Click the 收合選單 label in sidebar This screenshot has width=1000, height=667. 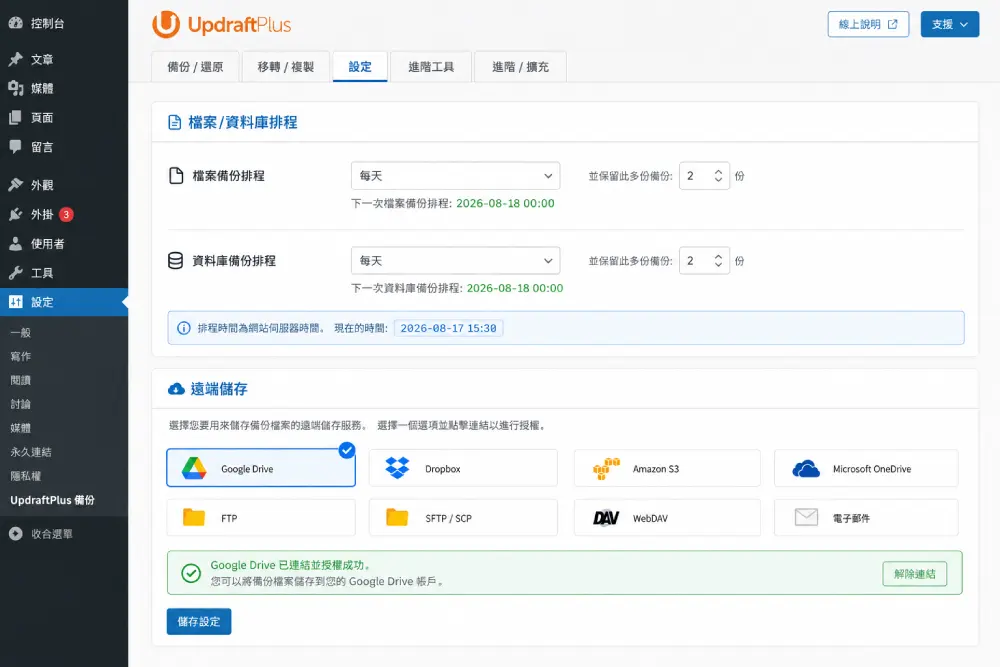click(52, 534)
